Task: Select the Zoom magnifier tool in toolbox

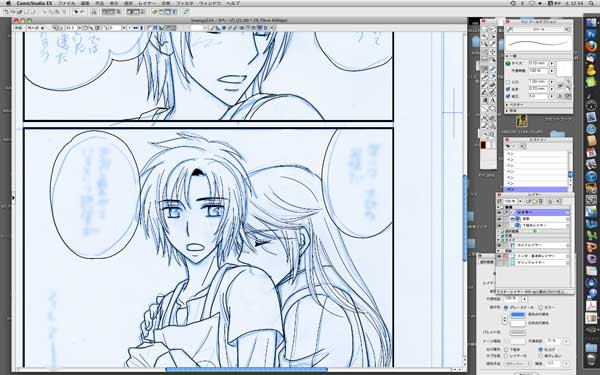Action: [x=492, y=134]
